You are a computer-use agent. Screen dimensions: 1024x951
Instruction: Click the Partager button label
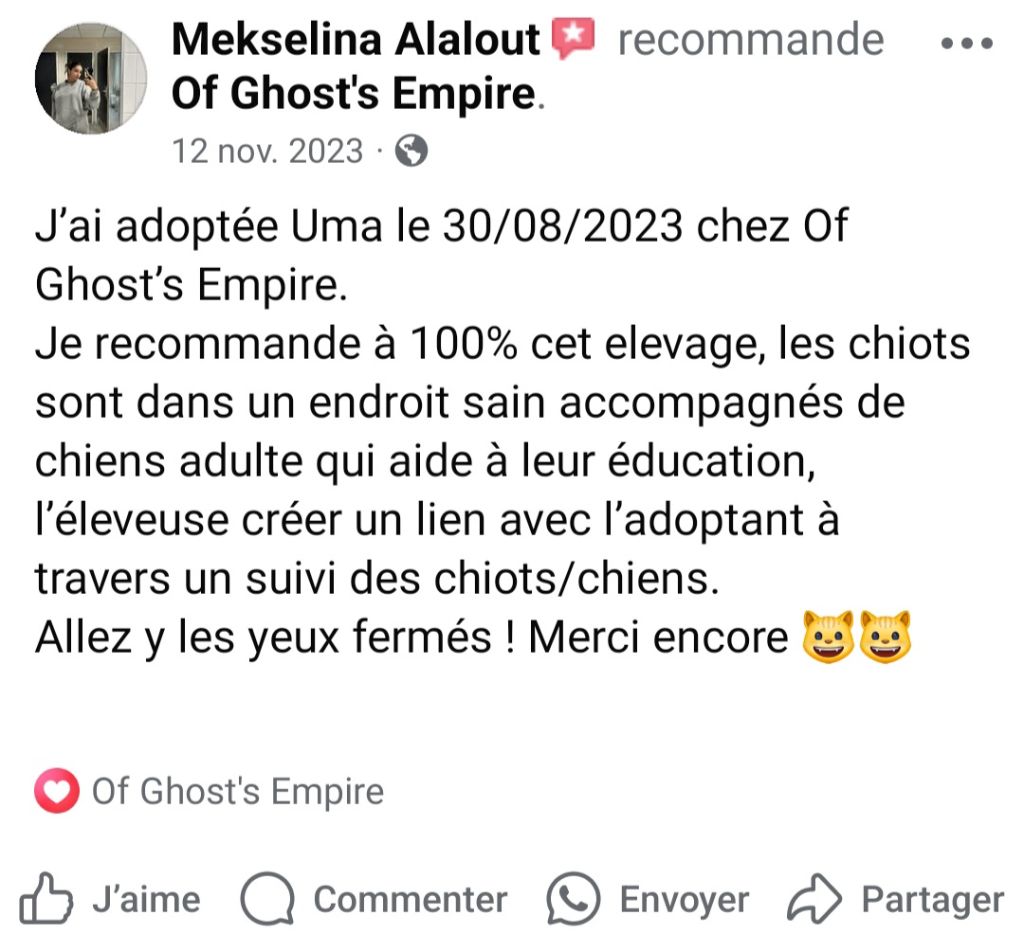tap(933, 899)
